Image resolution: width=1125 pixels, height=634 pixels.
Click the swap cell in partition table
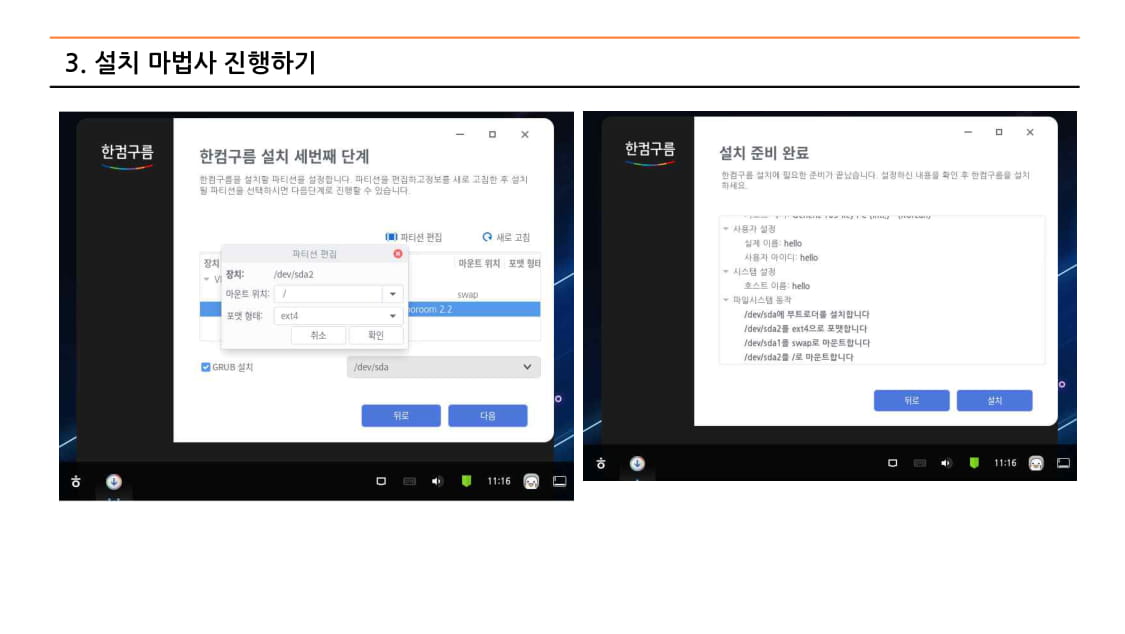[468, 295]
